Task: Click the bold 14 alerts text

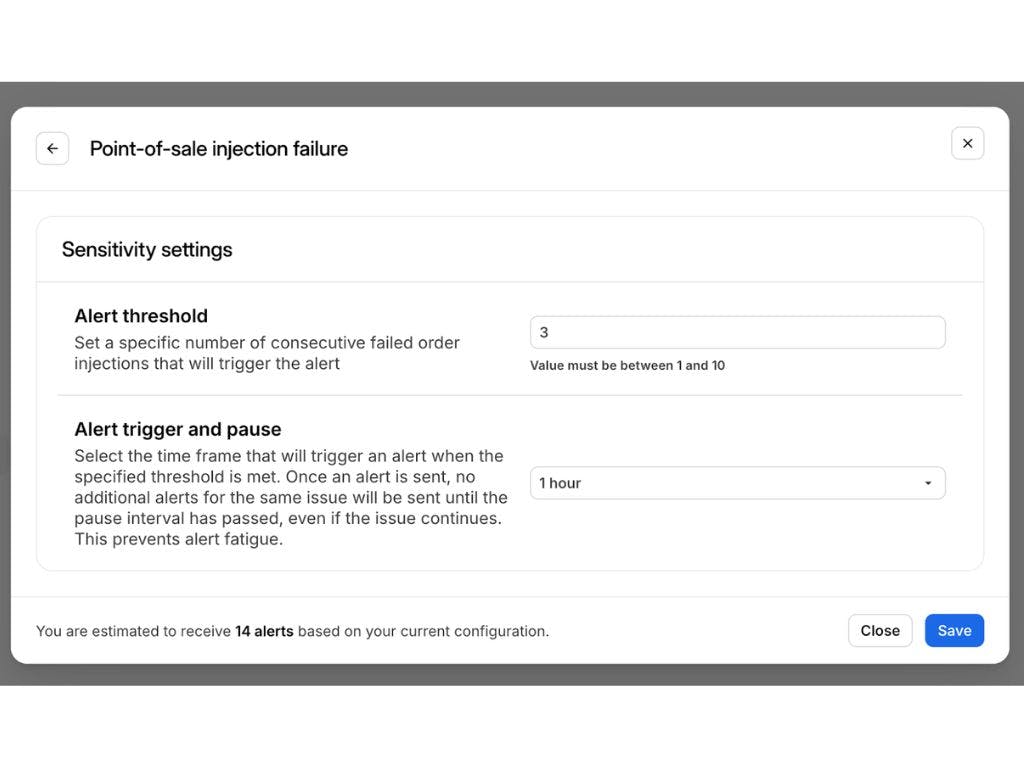Action: coord(264,631)
